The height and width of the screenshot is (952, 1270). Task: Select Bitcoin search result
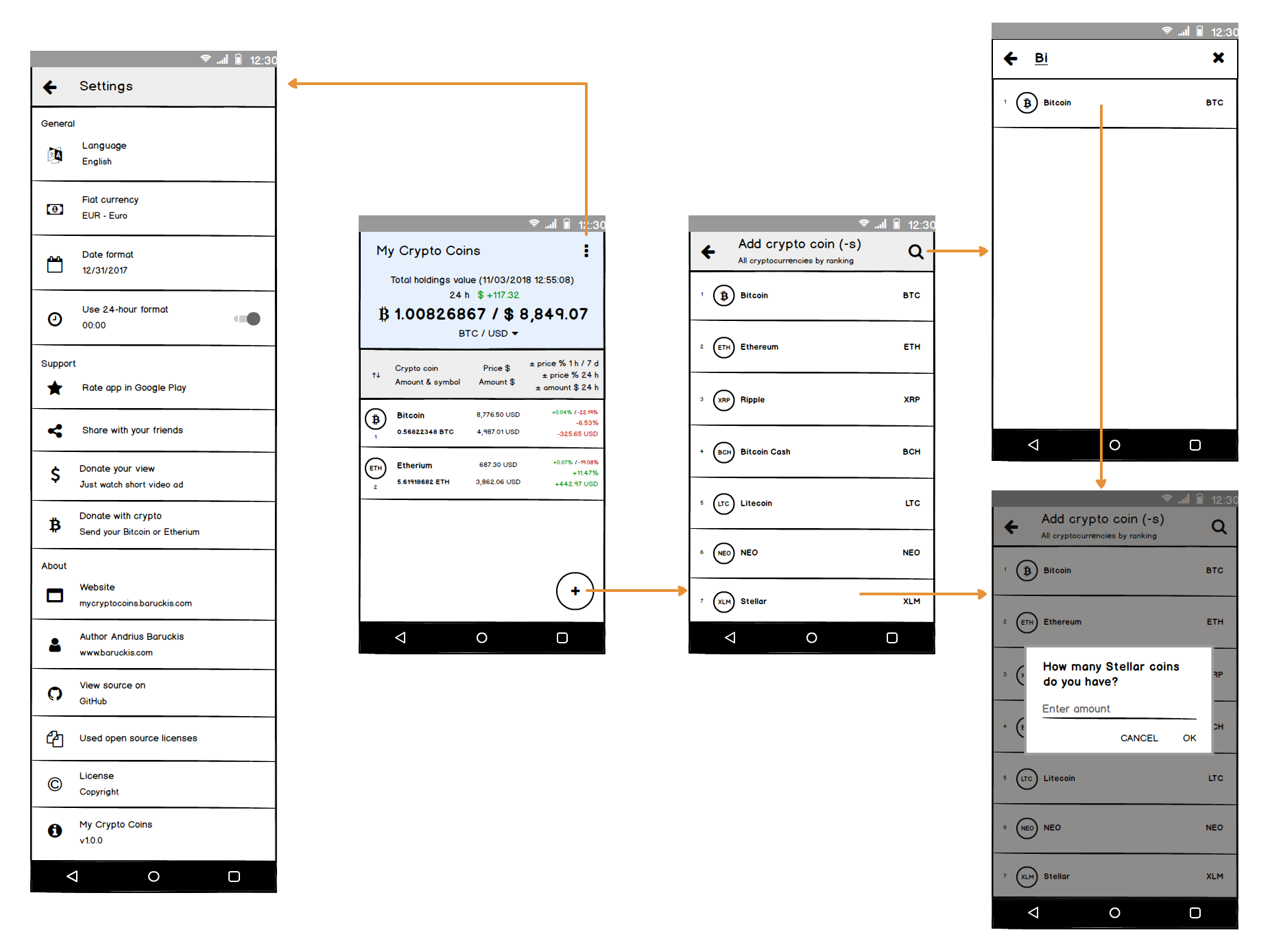click(x=1115, y=103)
